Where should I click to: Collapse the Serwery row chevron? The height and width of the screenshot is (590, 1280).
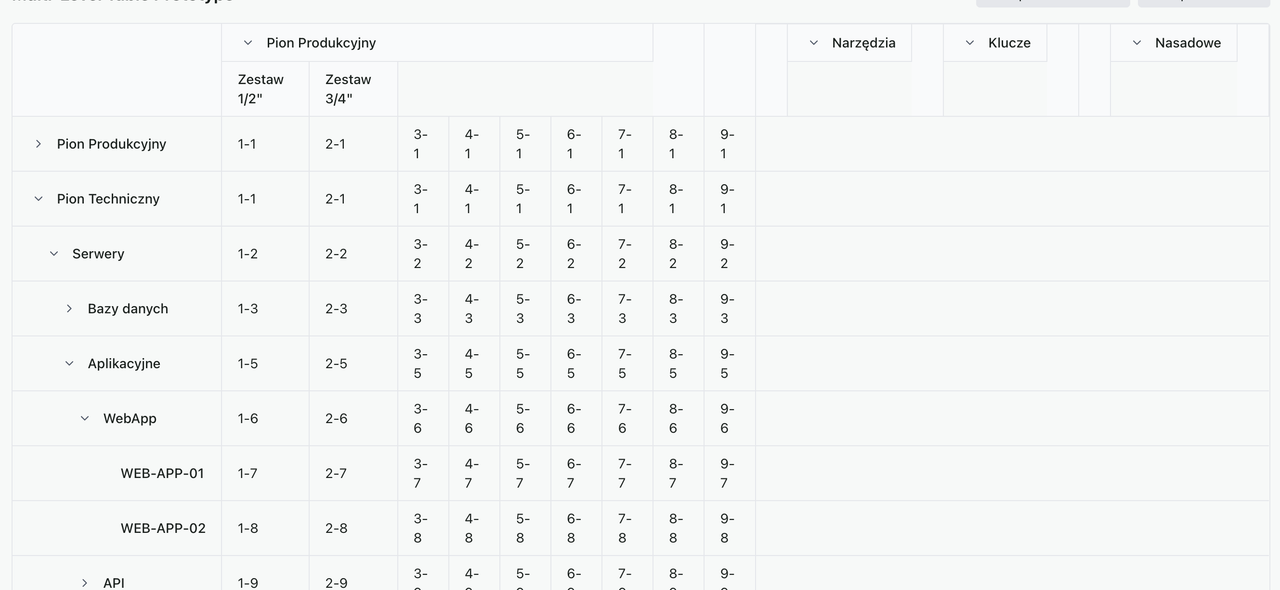click(54, 254)
